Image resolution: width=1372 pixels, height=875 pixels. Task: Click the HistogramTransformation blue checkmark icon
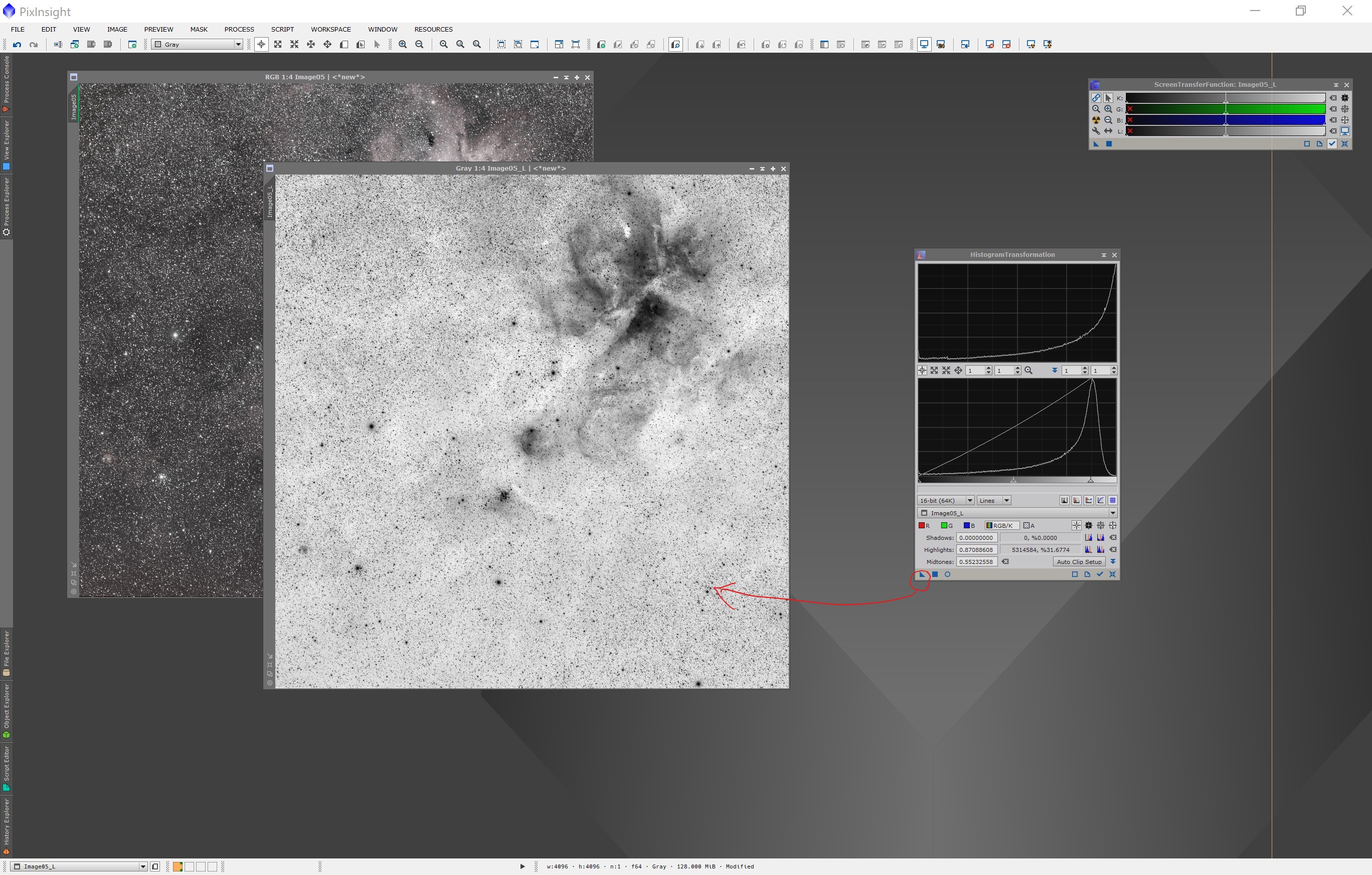pyautogui.click(x=1100, y=574)
